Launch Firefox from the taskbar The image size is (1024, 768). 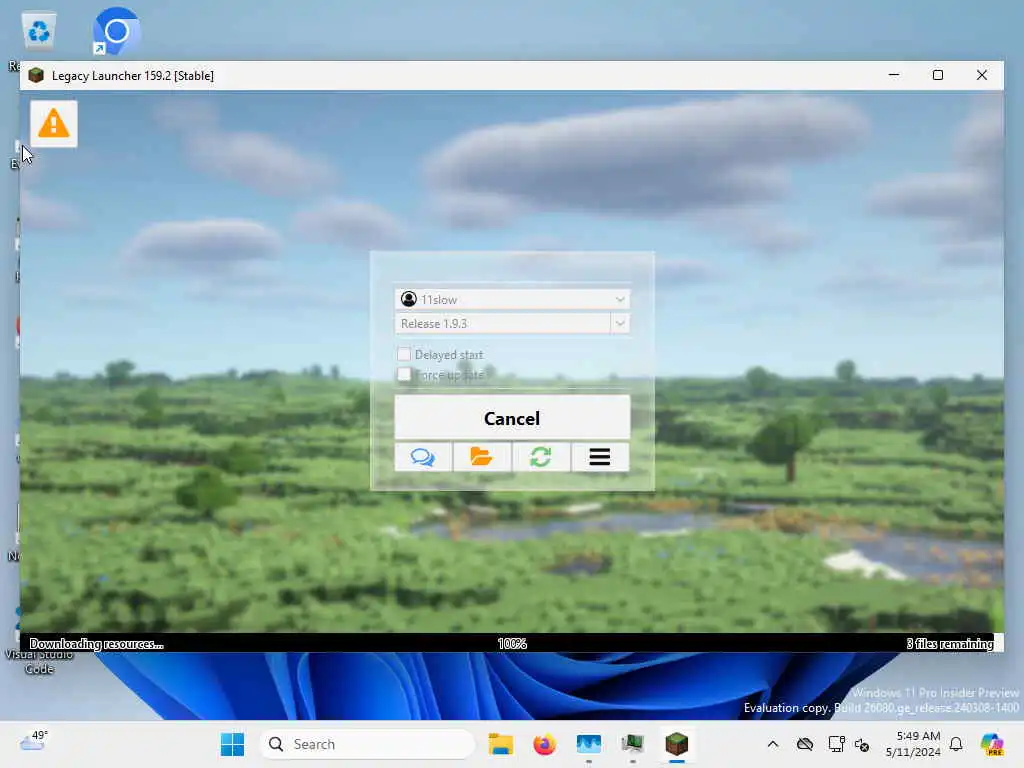click(544, 744)
